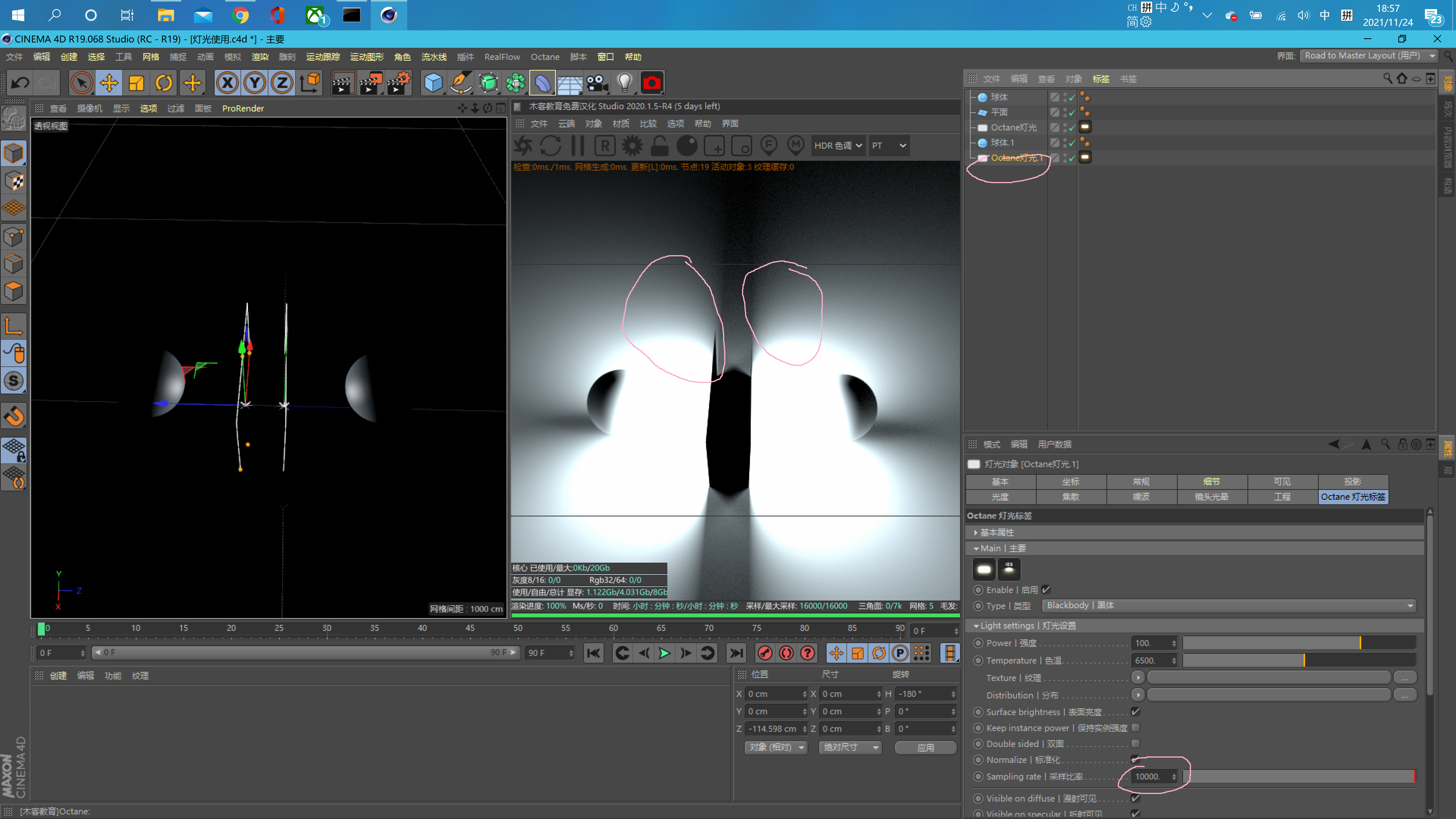Click Sampling rate value field
Image resolution: width=1456 pixels, height=819 pixels.
tap(1151, 777)
